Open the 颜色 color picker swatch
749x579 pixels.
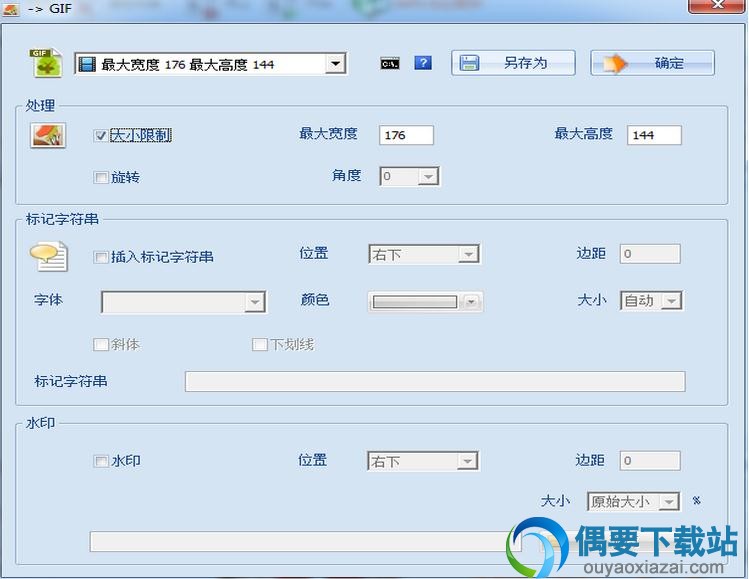coord(425,301)
